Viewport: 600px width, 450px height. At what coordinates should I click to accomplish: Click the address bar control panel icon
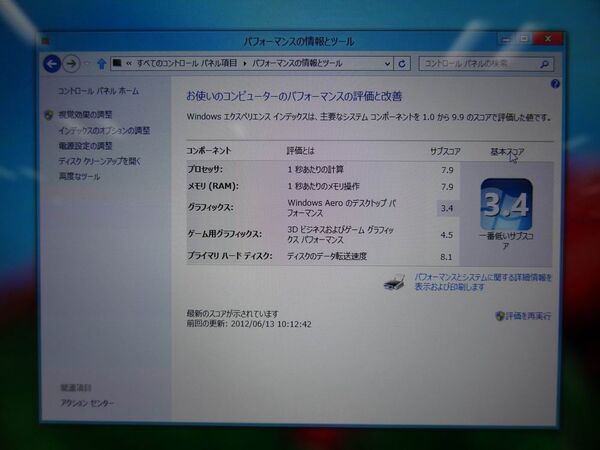[117, 63]
